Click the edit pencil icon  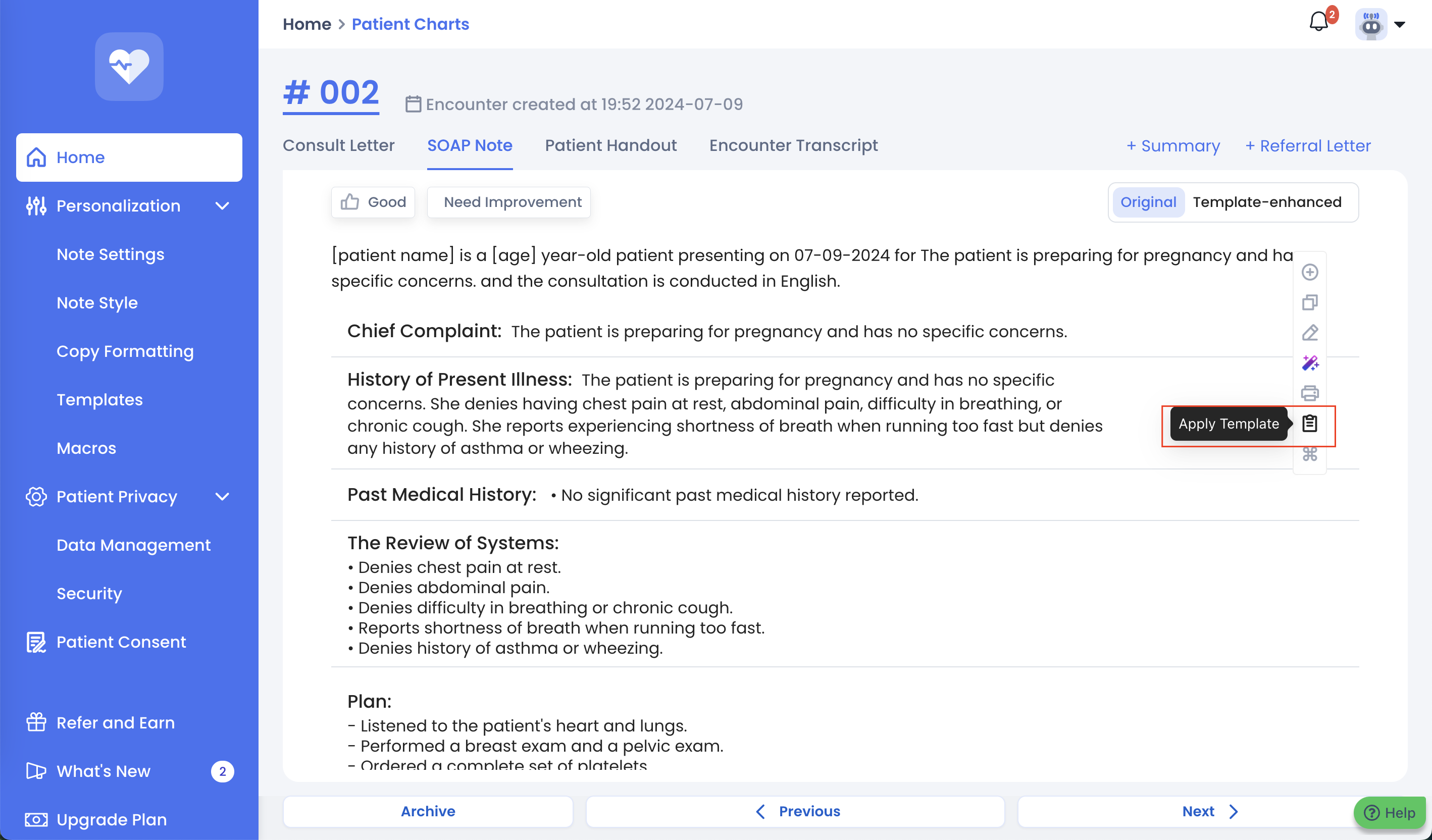pos(1309,333)
